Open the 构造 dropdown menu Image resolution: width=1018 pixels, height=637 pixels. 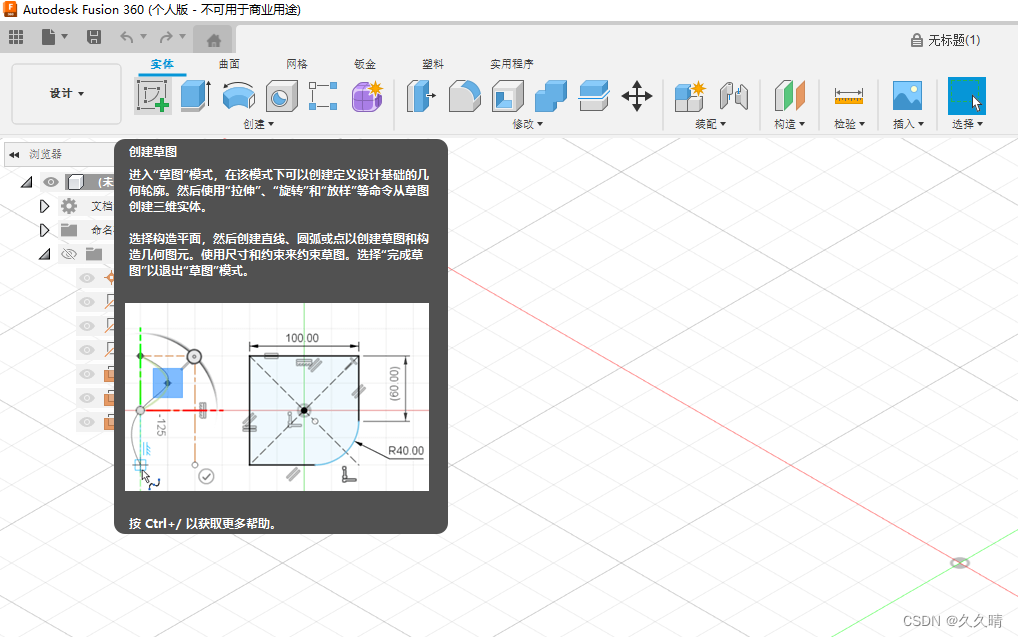[789, 124]
